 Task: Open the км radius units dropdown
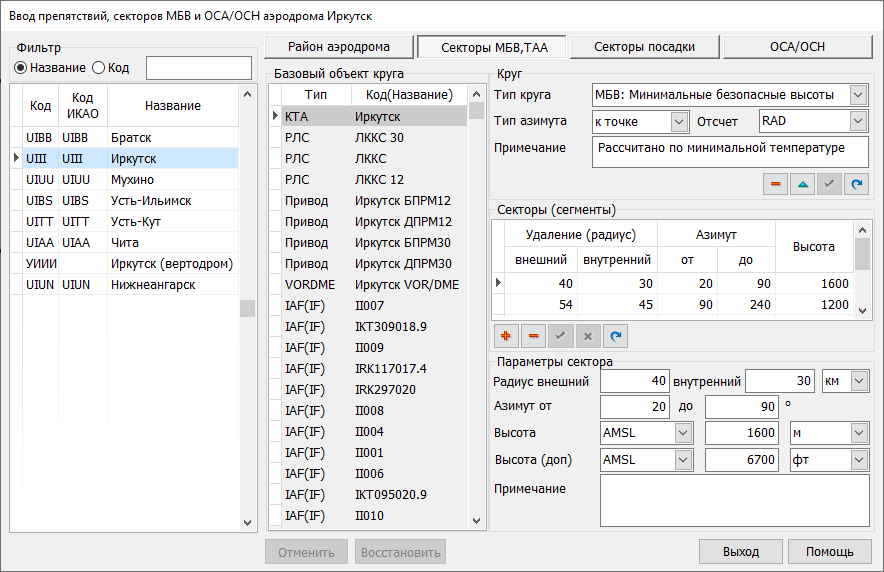coord(858,381)
